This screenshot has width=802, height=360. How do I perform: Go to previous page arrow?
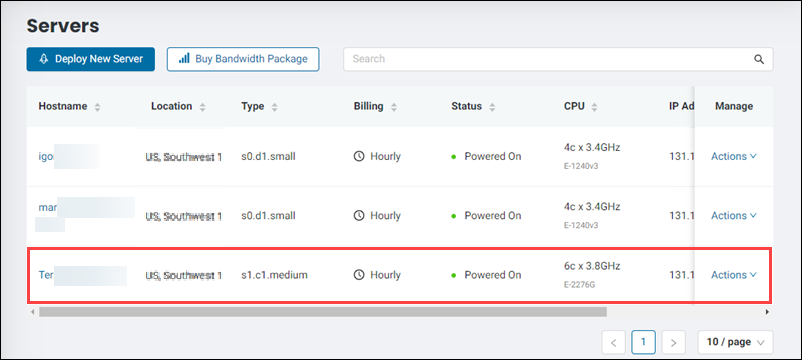(614, 342)
